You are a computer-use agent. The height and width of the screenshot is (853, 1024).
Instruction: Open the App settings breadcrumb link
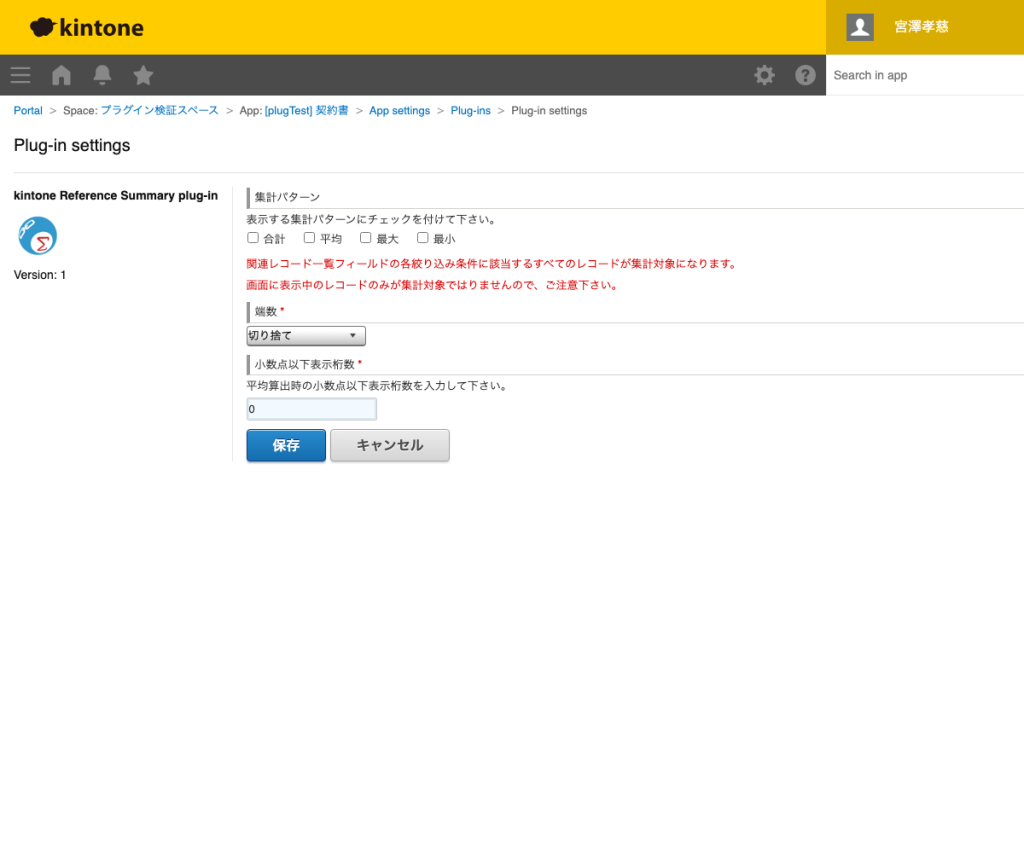point(399,111)
